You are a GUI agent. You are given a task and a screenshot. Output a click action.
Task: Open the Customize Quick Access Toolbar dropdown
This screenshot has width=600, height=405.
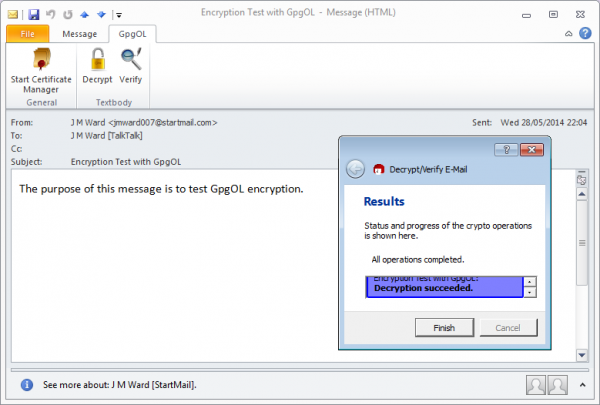(119, 15)
